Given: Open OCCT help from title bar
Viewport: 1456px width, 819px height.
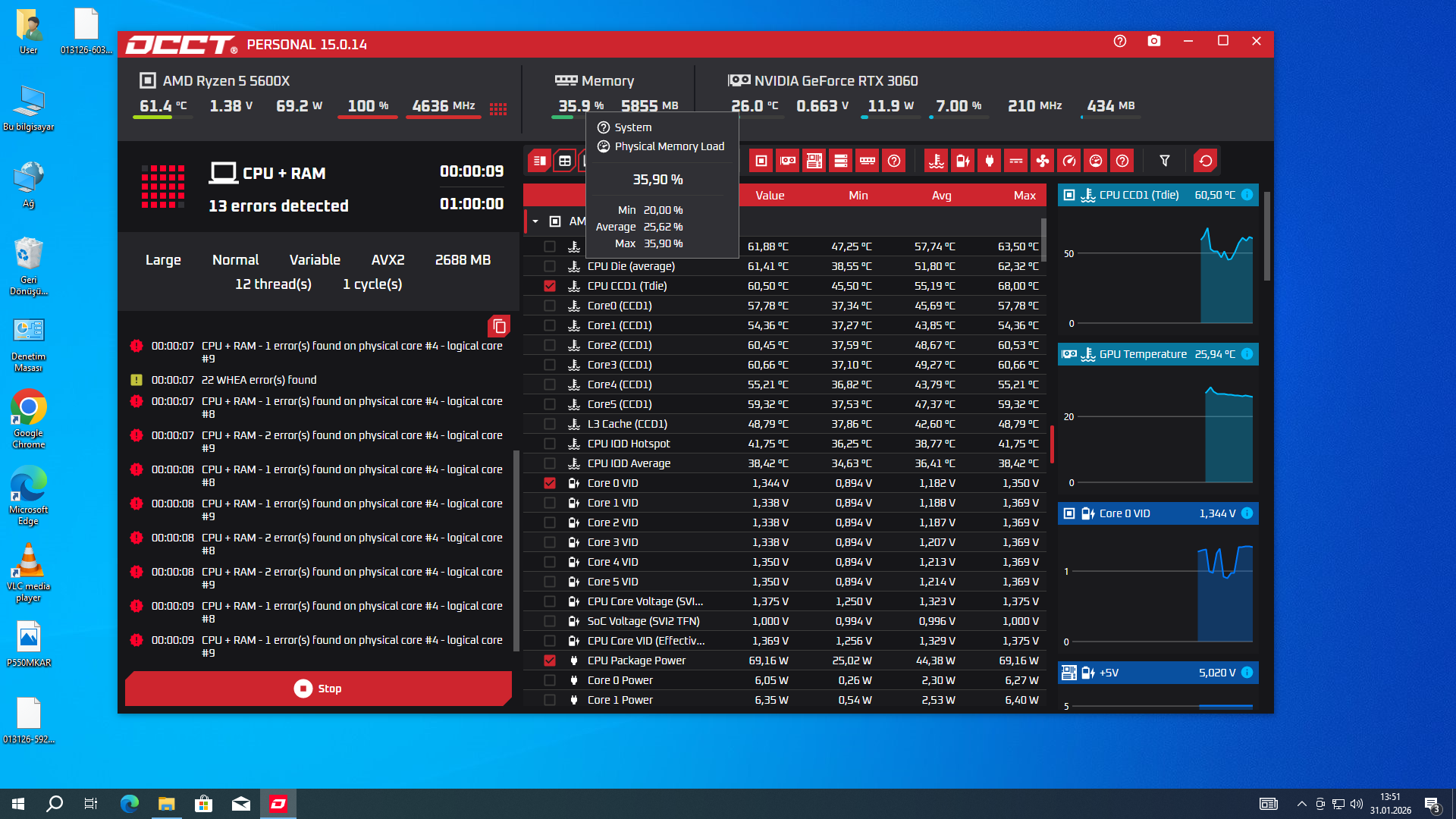Looking at the screenshot, I should 1120,41.
